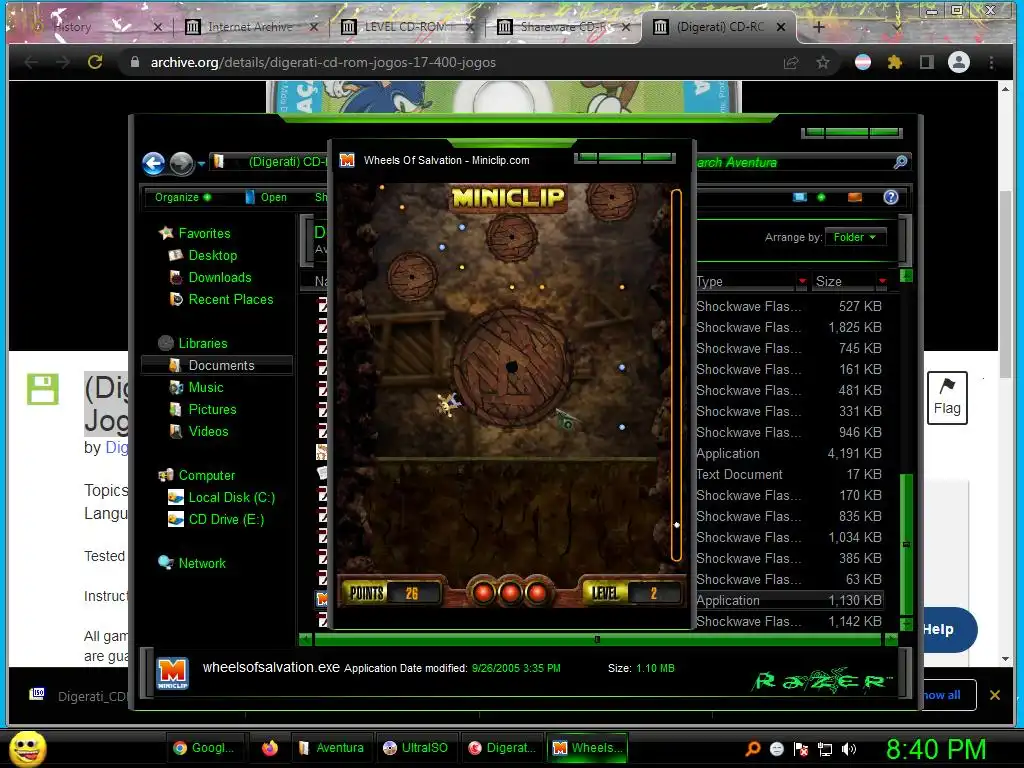Select the Shockwave Flash row sized 1,825 KB
The width and height of the screenshot is (1024, 768).
tap(789, 327)
